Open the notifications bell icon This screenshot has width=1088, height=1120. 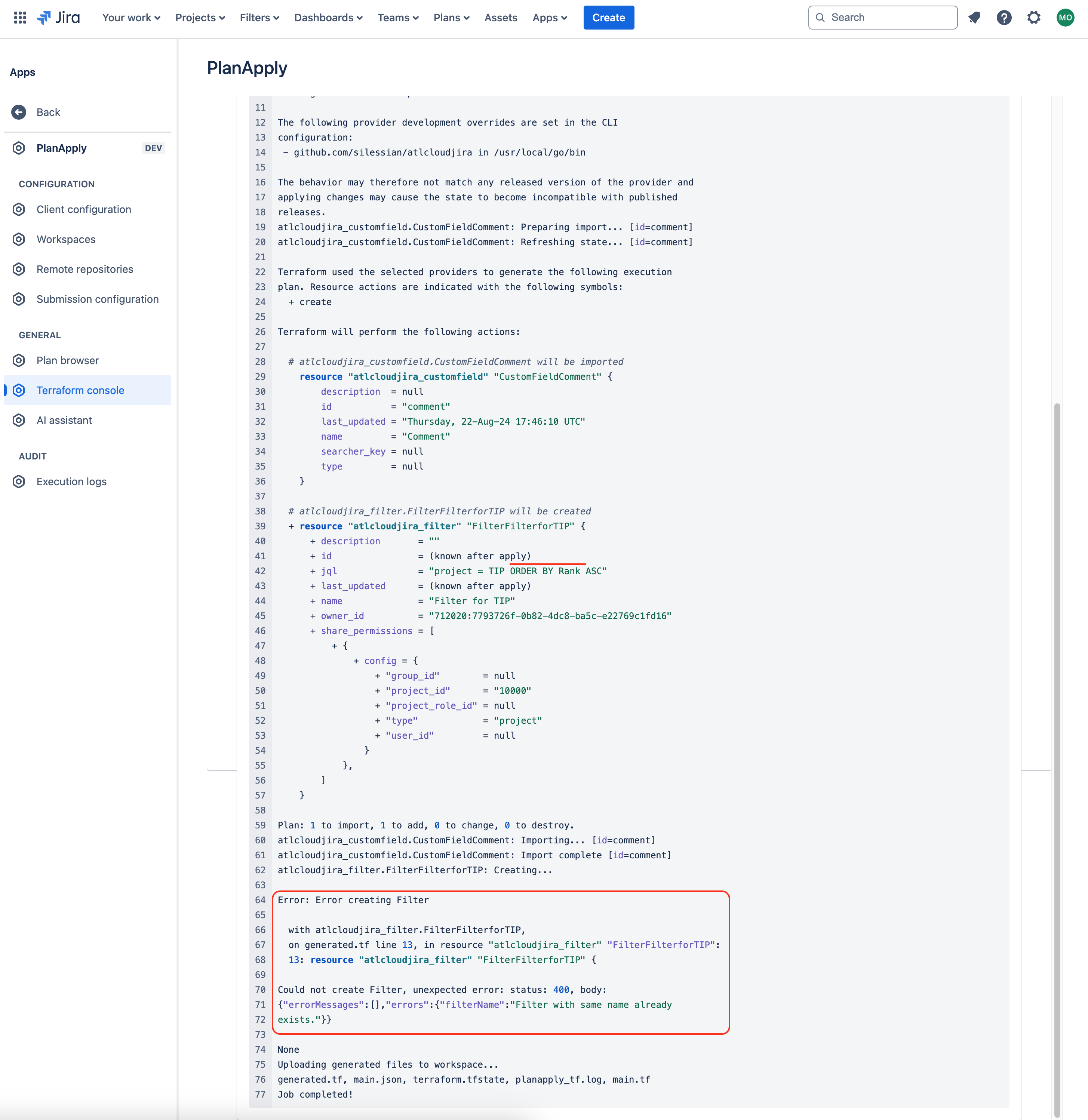tap(974, 18)
